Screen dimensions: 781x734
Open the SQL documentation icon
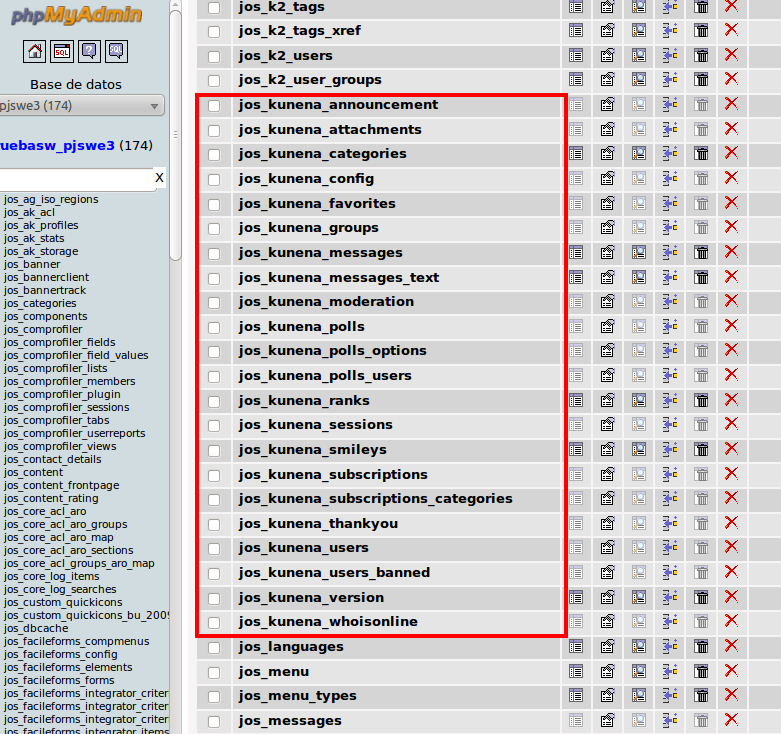click(117, 51)
